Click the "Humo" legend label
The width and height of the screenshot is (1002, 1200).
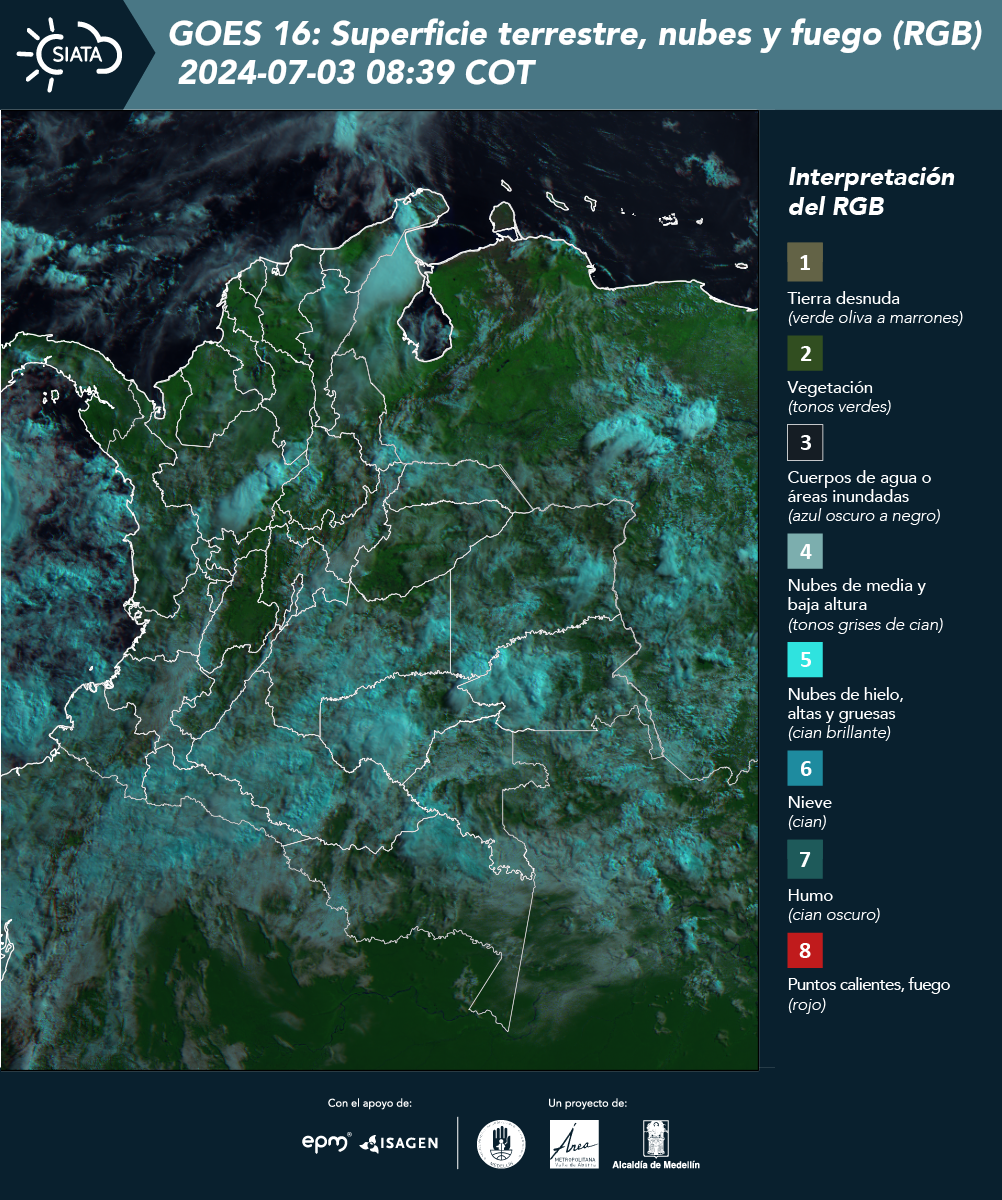click(x=810, y=895)
